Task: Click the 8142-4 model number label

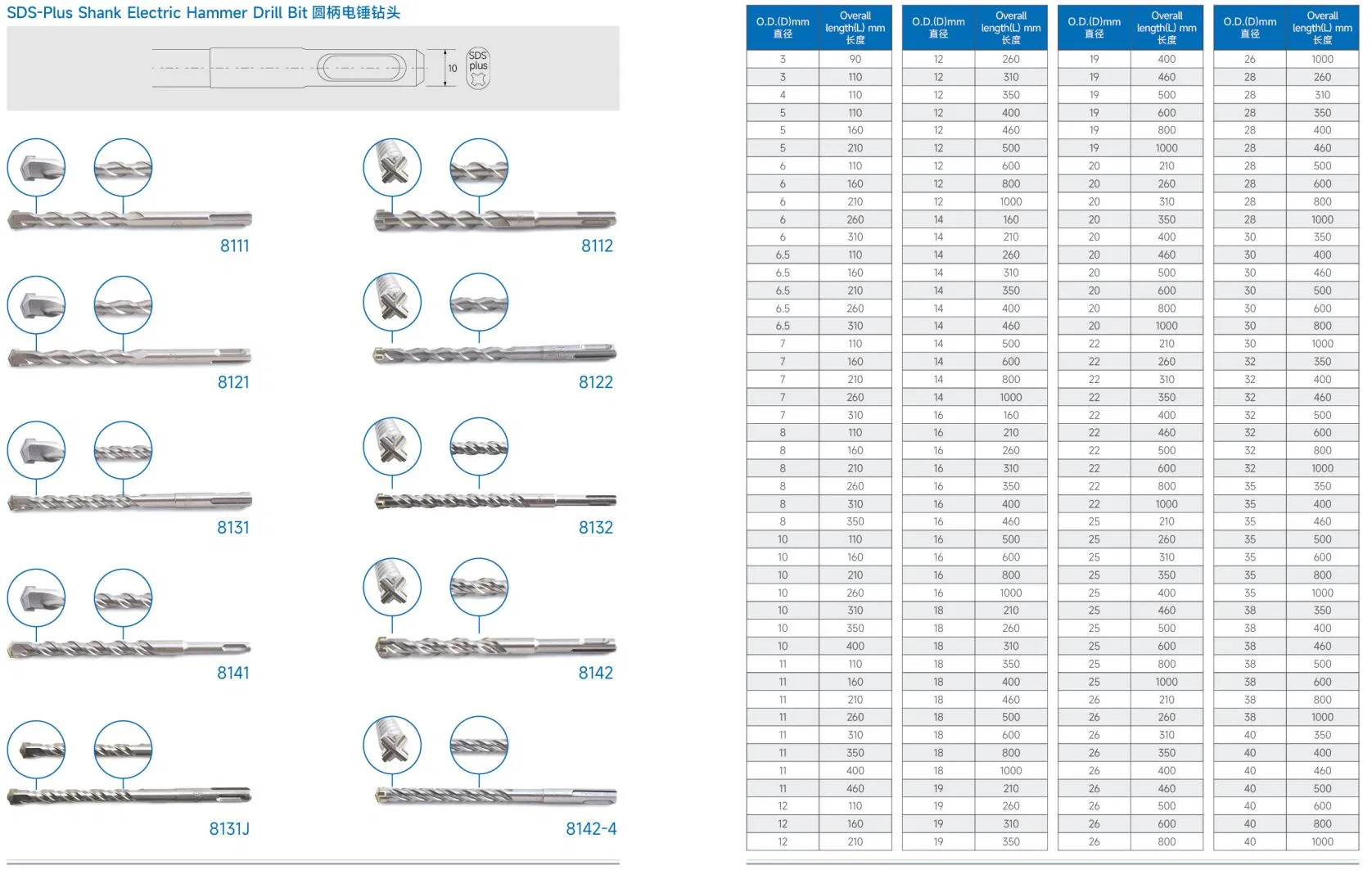Action: coord(591,828)
